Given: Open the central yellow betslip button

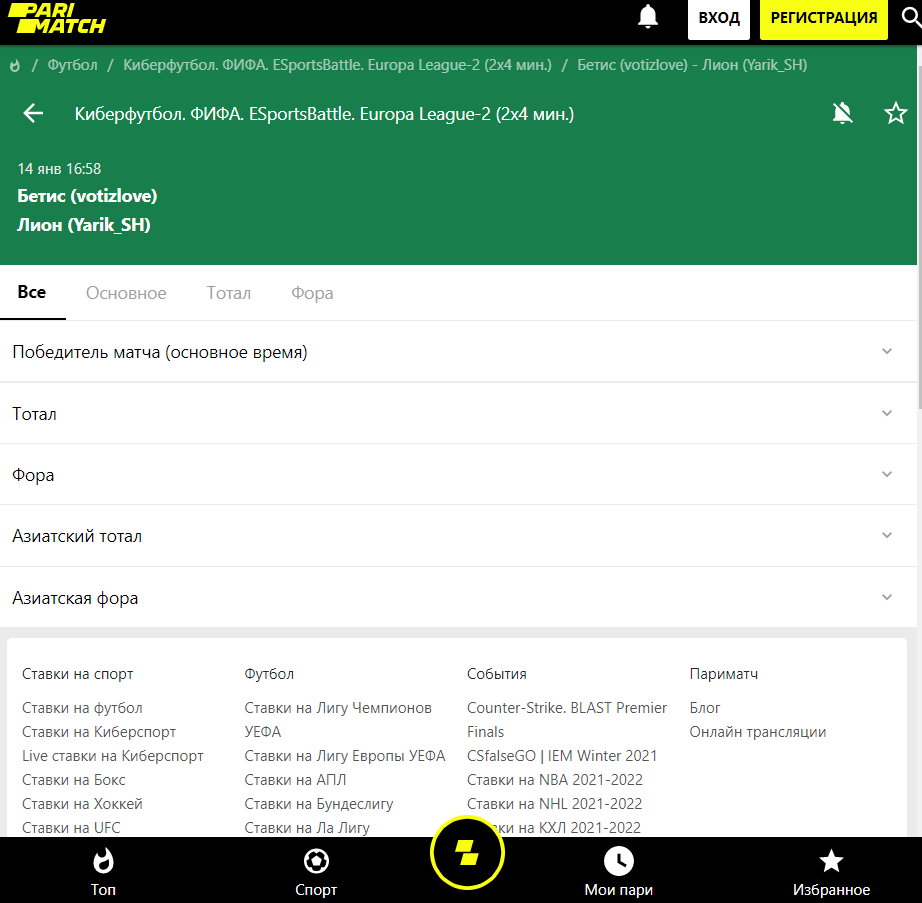Looking at the screenshot, I should (x=467, y=853).
